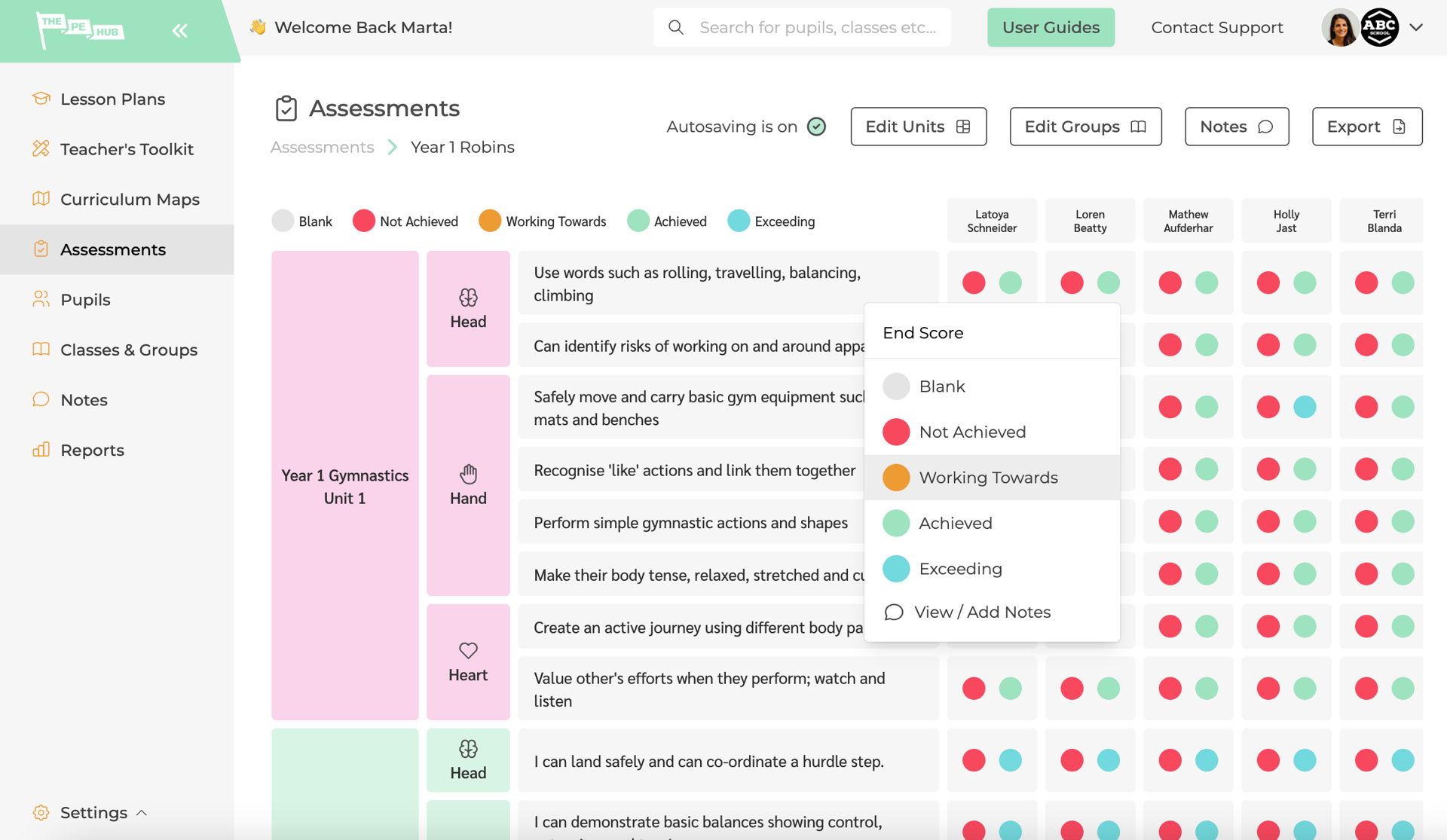This screenshot has width=1447, height=840.
Task: Open the Reports section
Action: point(92,450)
